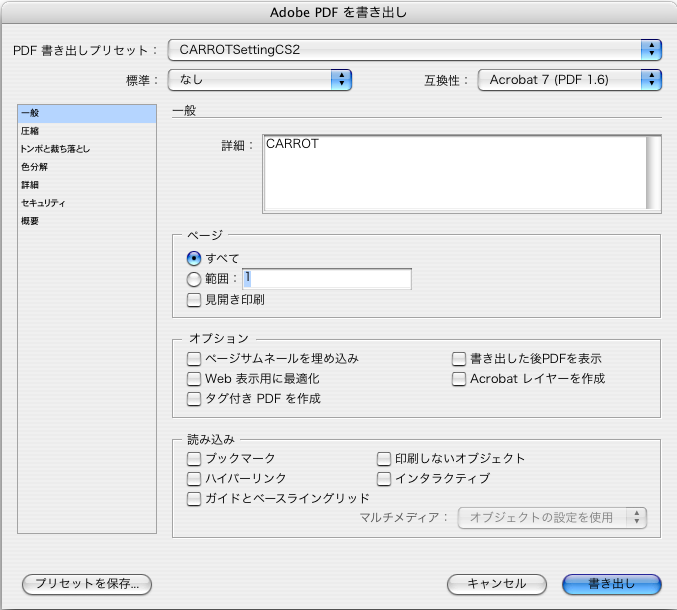The image size is (677, 610).
Task: Toggle the ブックマーク checkbox
Action: point(194,459)
